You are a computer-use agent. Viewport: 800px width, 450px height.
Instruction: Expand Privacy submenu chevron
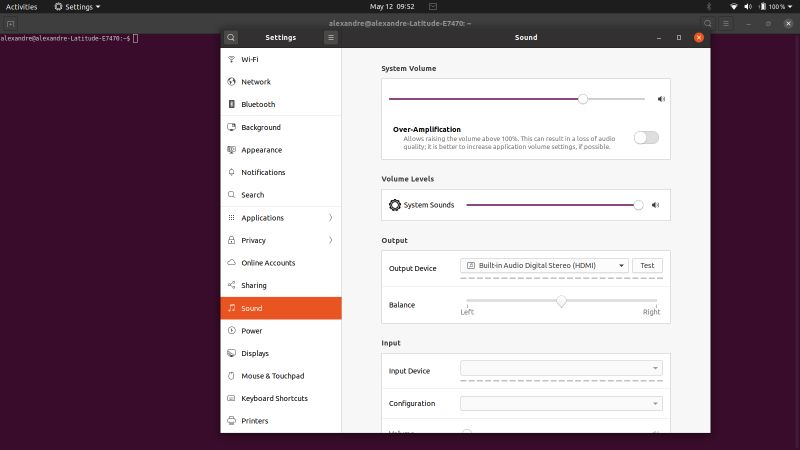(x=331, y=240)
